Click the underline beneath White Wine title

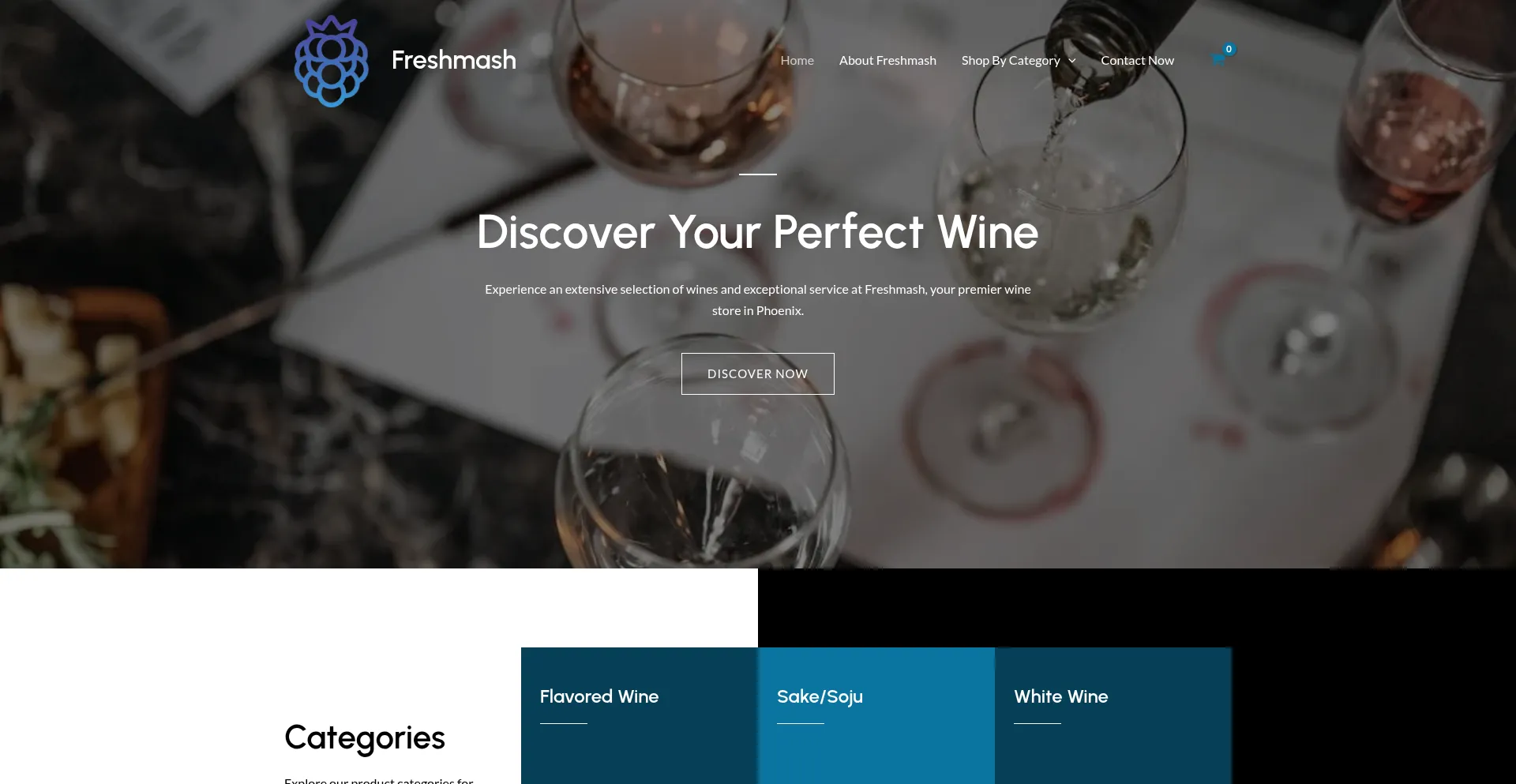pyautogui.click(x=1038, y=723)
